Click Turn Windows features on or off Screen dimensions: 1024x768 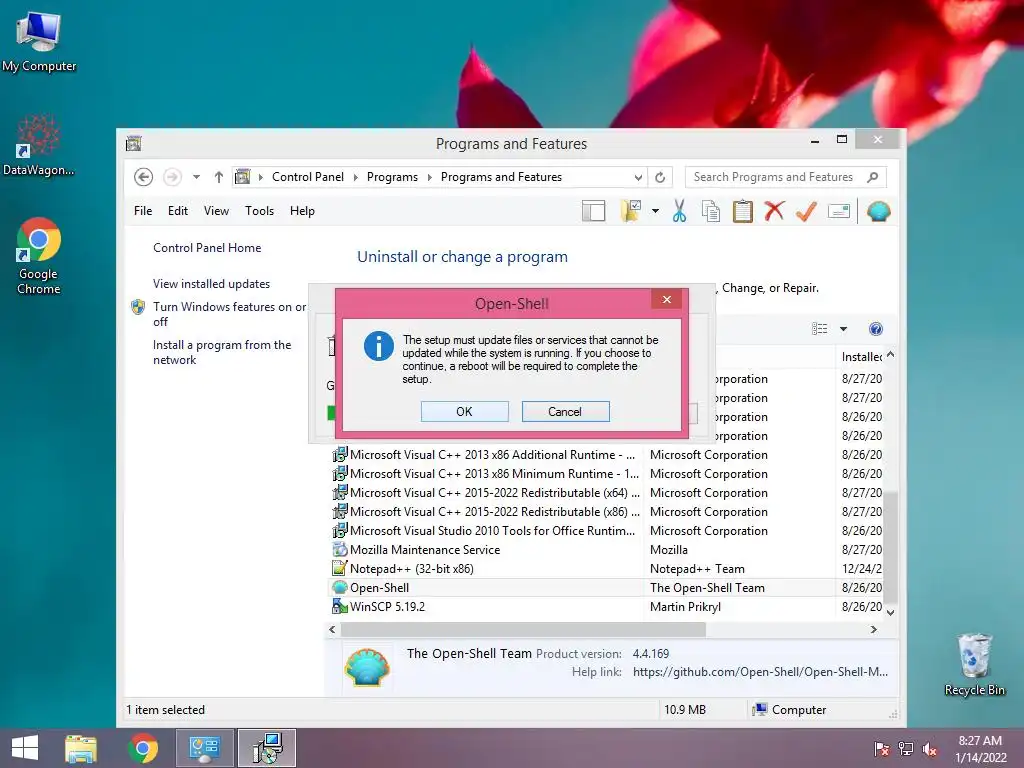(x=229, y=314)
